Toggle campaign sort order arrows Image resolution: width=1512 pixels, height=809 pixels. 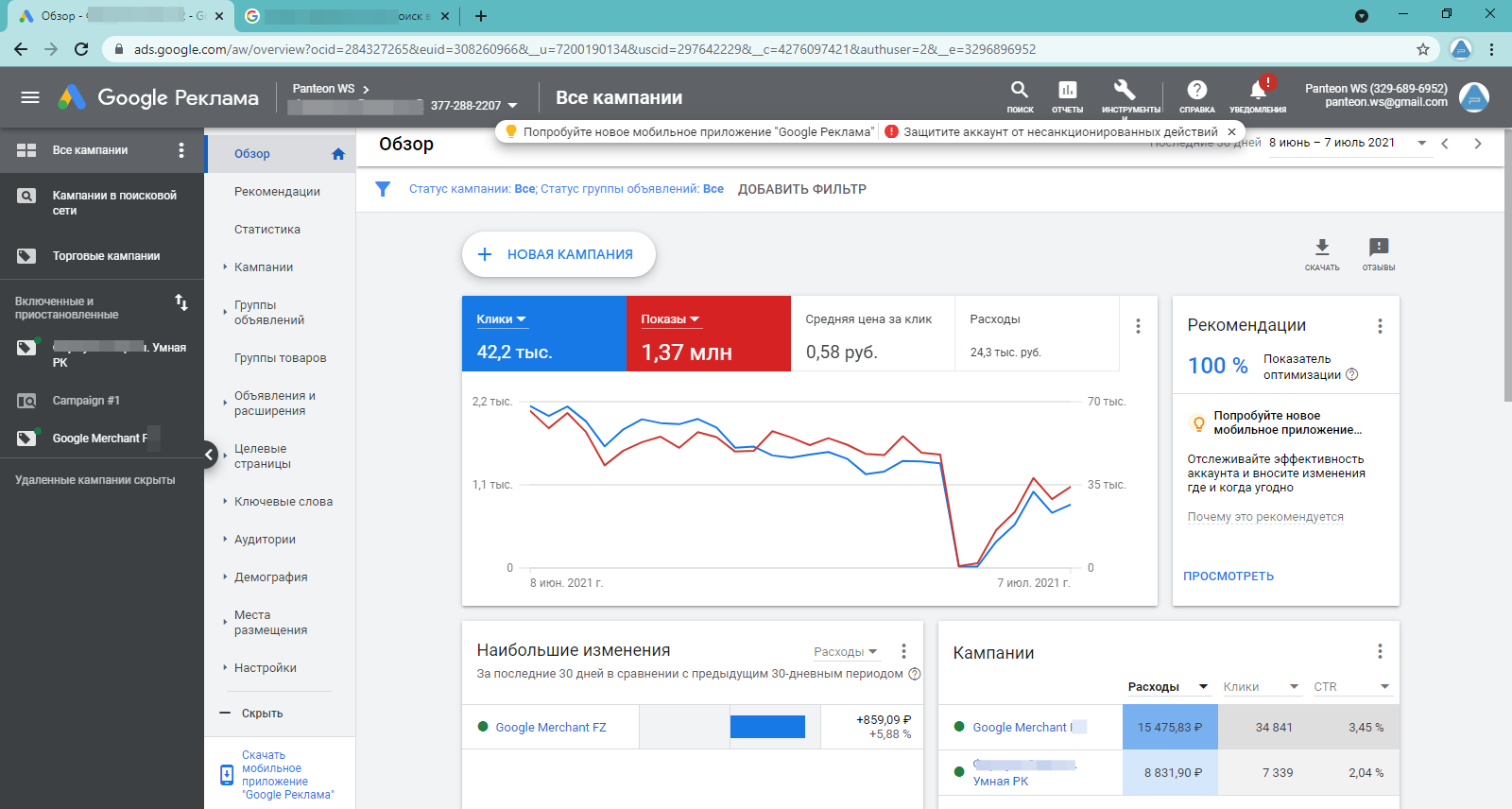tap(181, 302)
